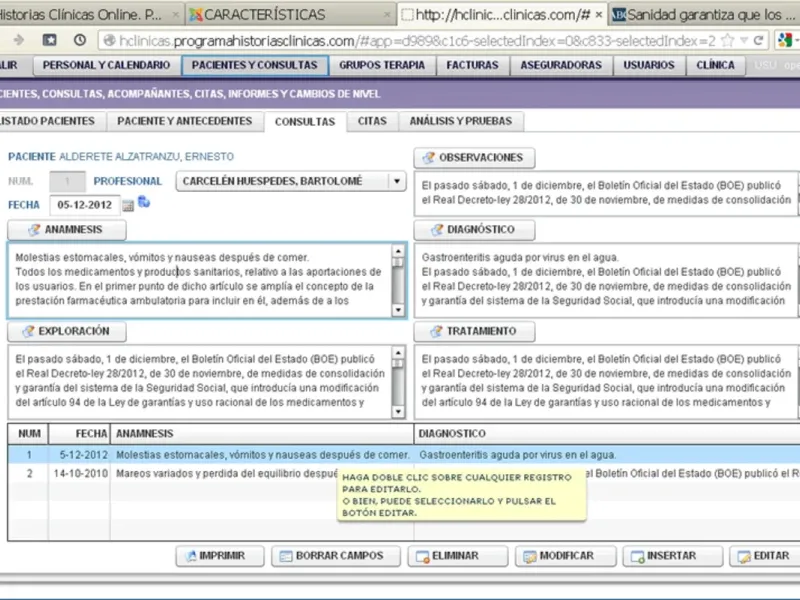Click the scroll down arrow in the anamnesis text area
Viewport: 800px width, 600px height.
tap(398, 310)
